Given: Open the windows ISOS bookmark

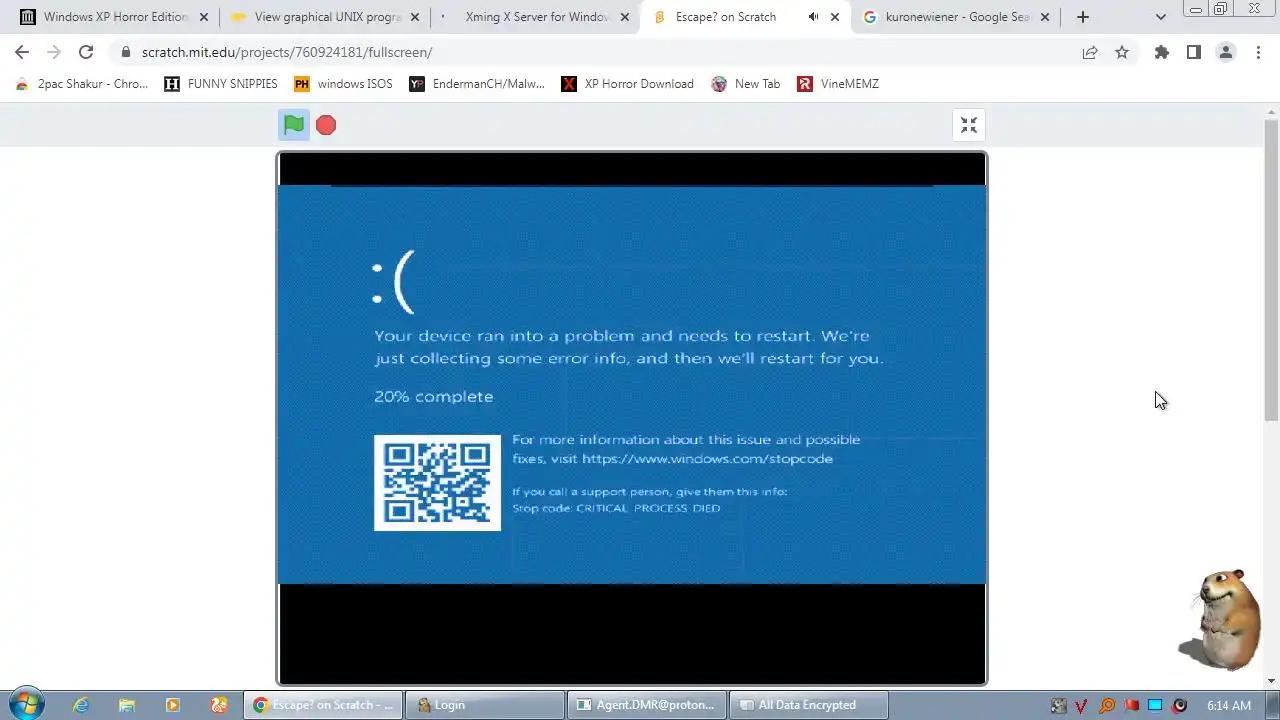Looking at the screenshot, I should [x=343, y=84].
